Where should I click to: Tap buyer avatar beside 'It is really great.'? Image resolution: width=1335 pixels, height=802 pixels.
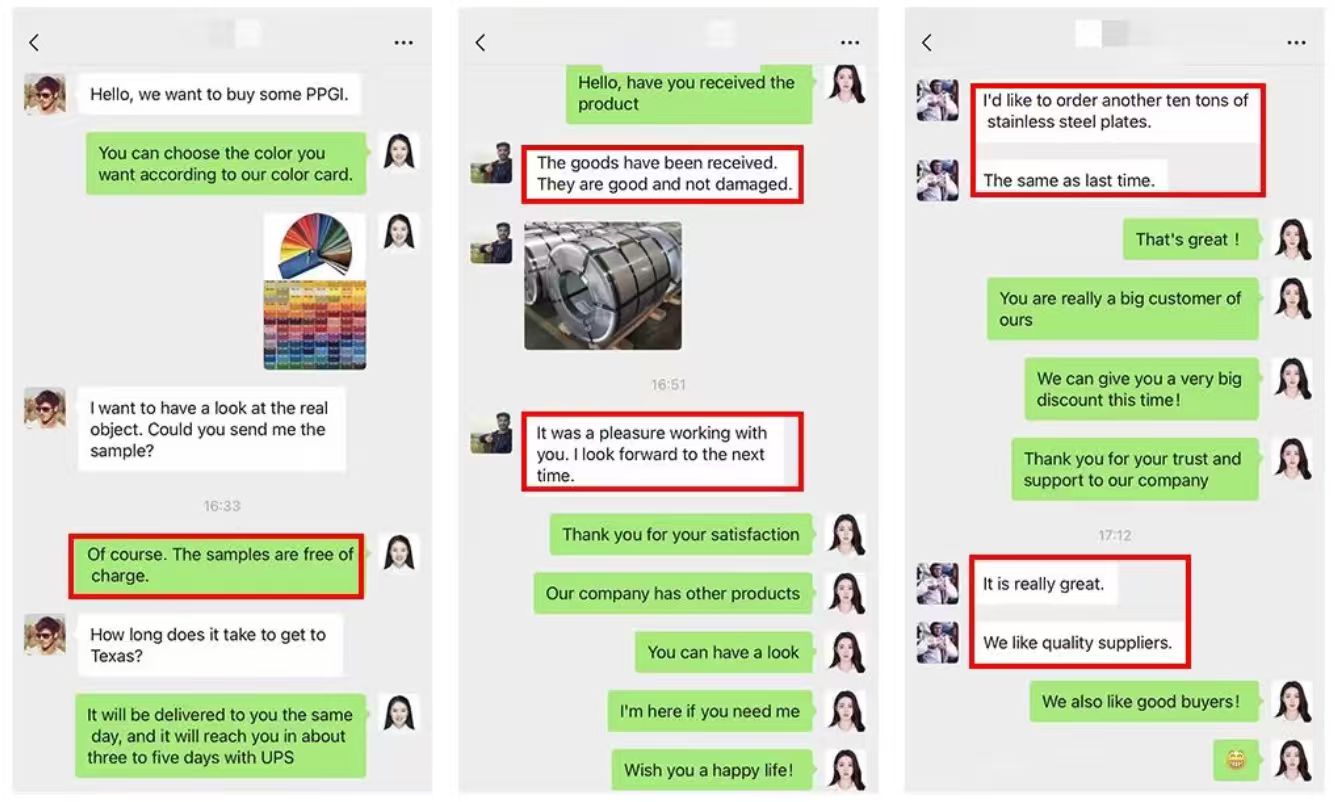coord(937,584)
